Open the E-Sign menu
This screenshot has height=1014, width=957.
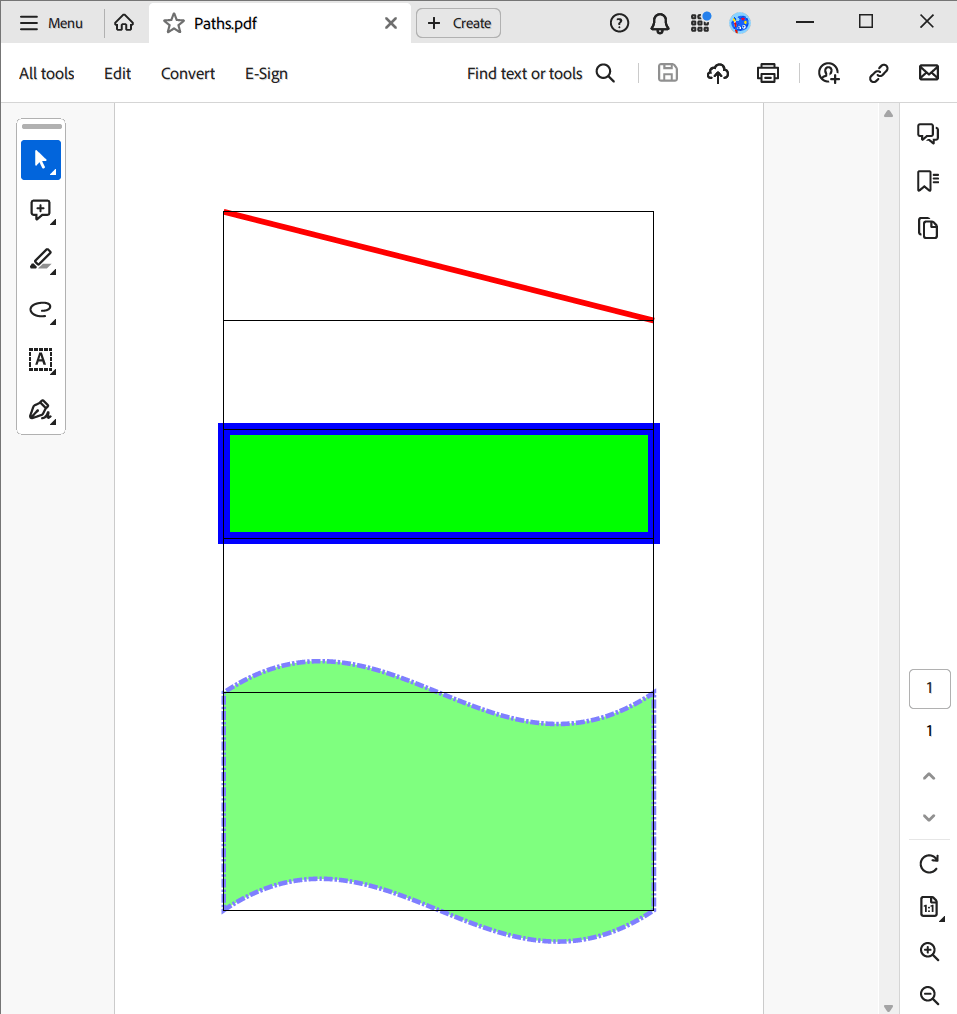coord(266,73)
